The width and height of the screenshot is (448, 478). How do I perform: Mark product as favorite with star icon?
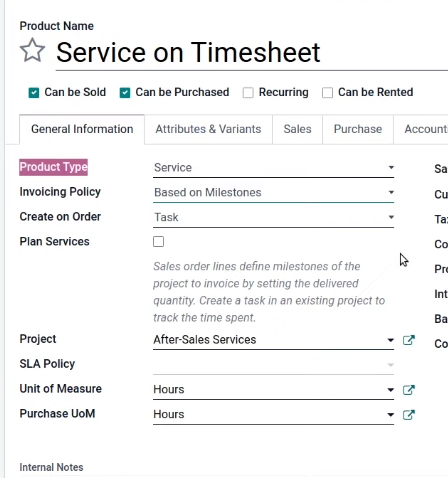[32, 51]
